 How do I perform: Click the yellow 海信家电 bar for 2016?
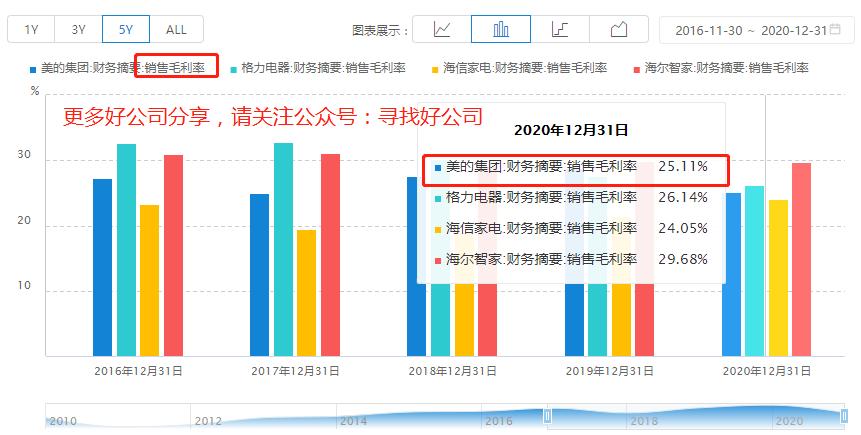click(149, 280)
